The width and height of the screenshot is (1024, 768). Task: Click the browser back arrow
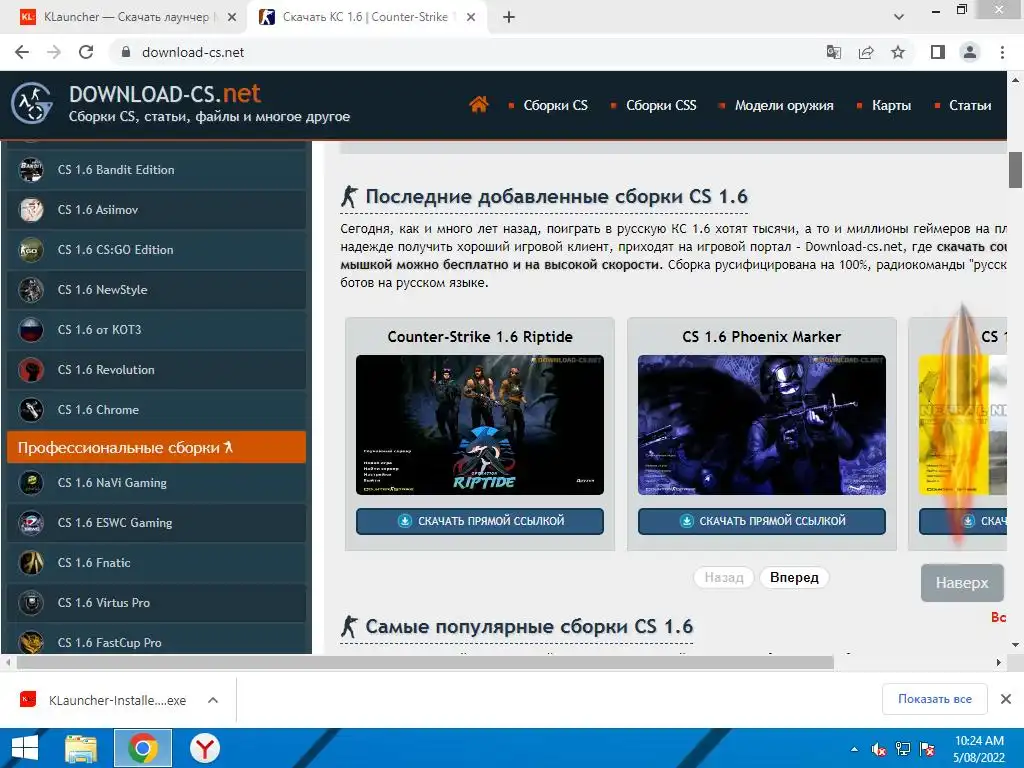(22, 52)
